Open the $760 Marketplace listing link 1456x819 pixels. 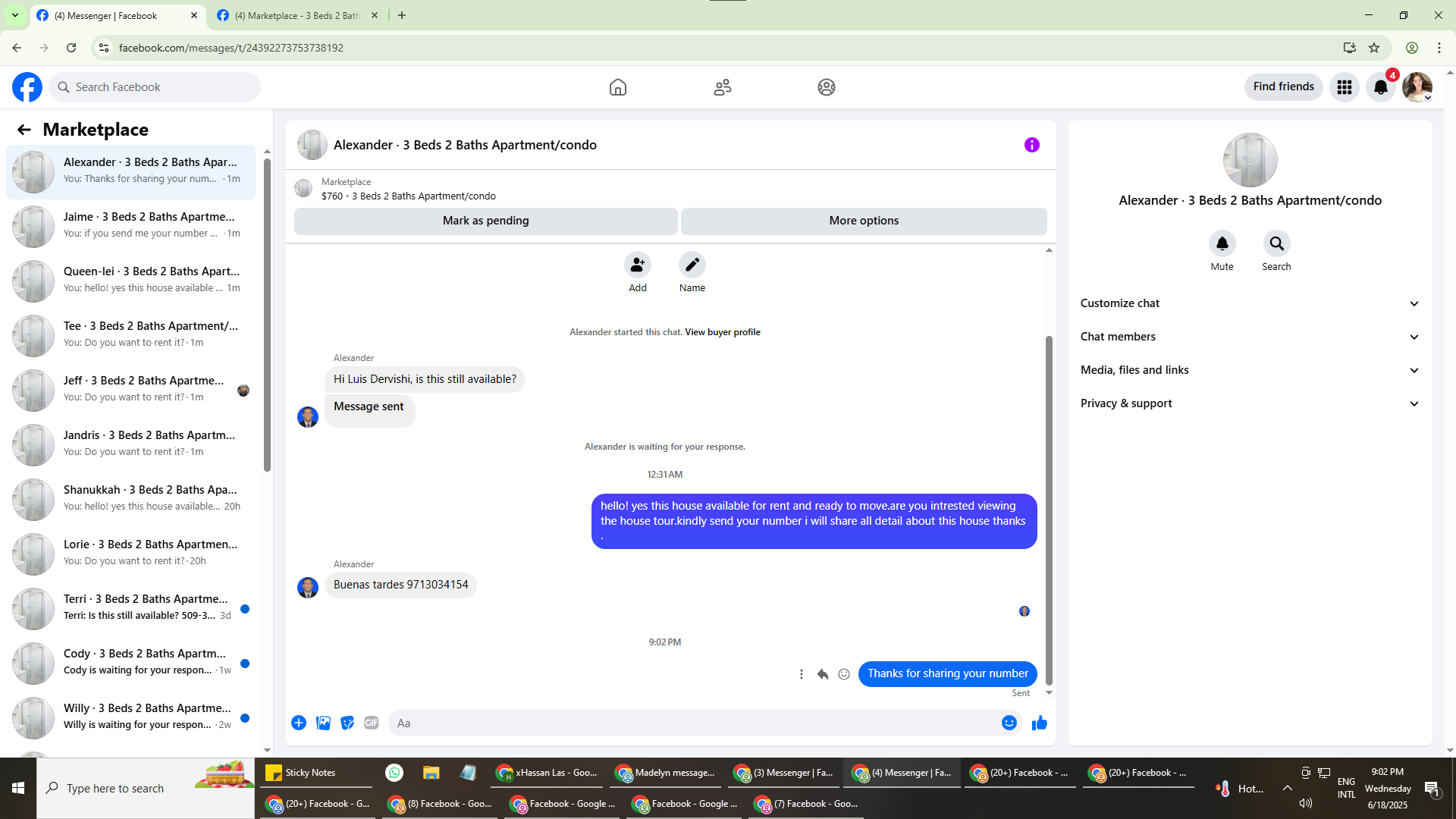(x=409, y=196)
